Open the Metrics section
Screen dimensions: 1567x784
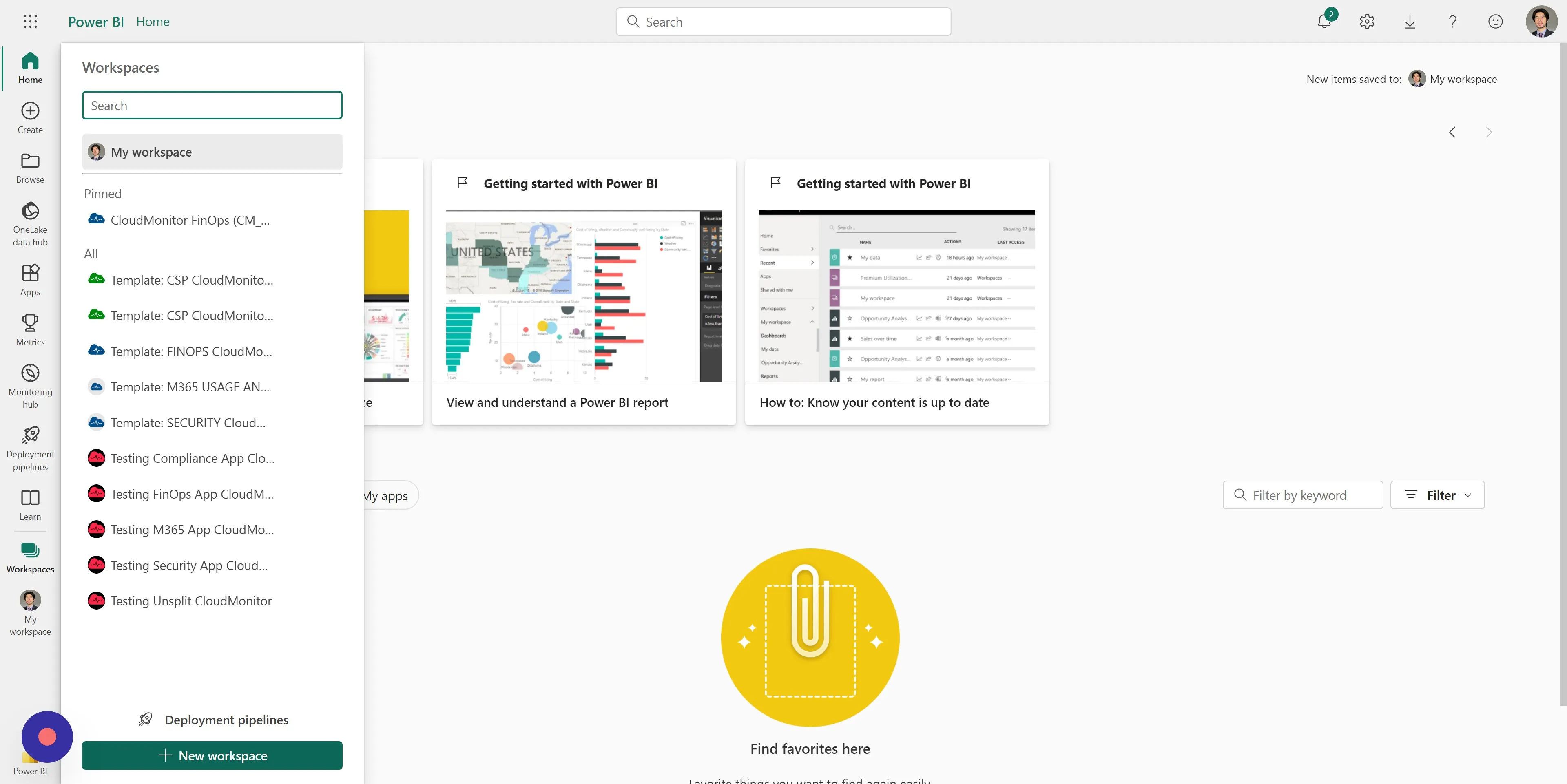30,330
